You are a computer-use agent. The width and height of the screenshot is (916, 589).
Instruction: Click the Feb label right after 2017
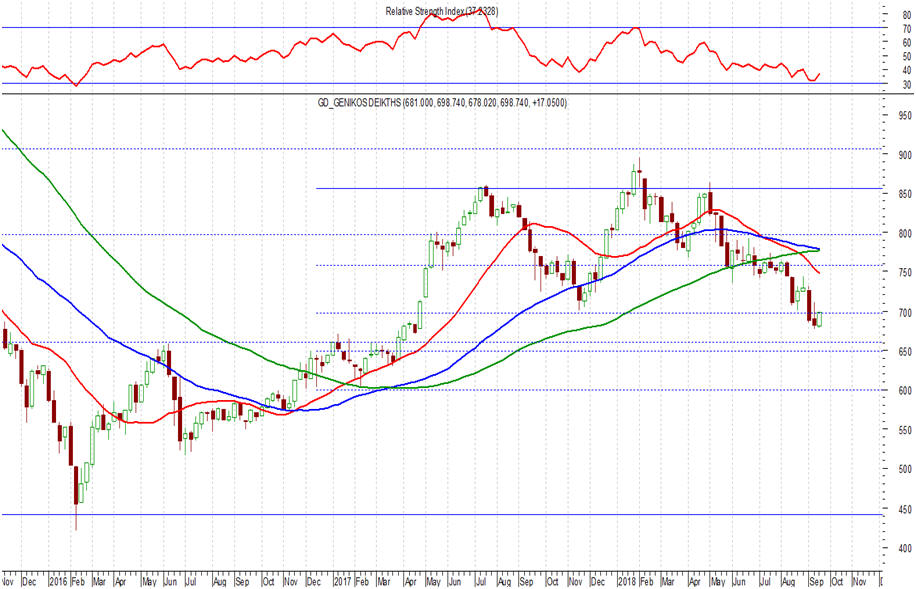362,582
